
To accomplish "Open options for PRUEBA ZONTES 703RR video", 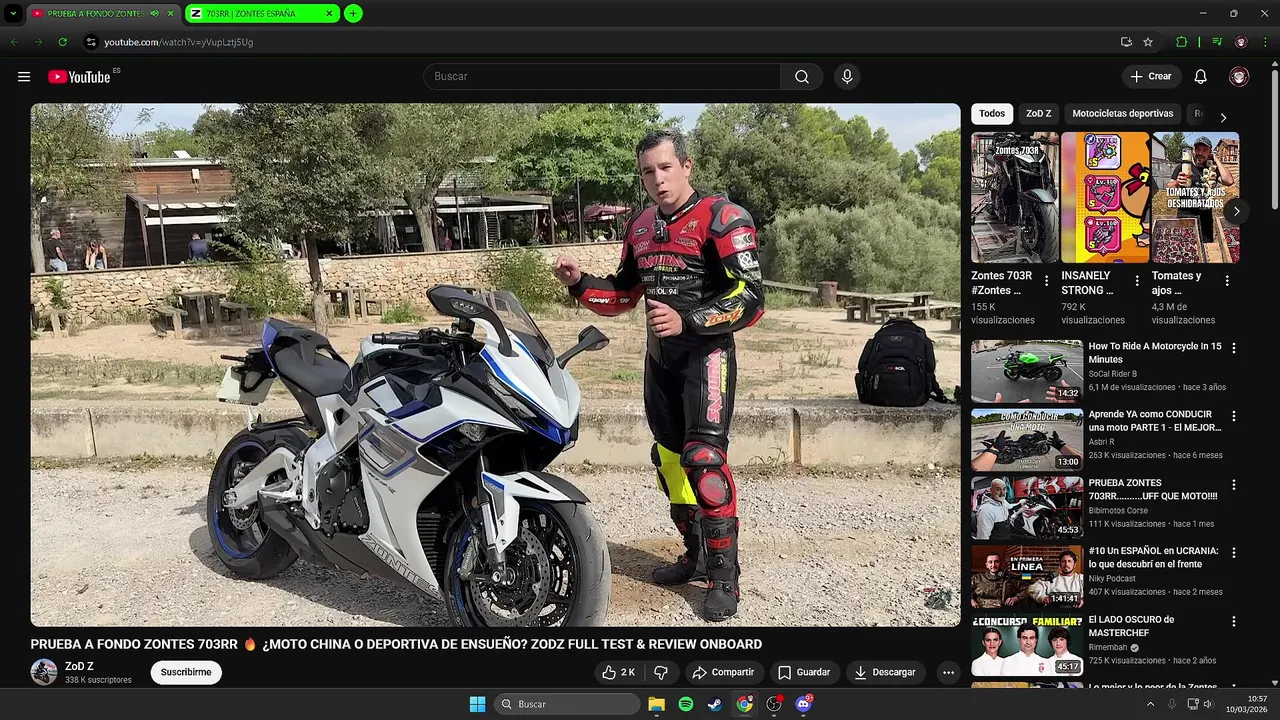I will [1233, 484].
